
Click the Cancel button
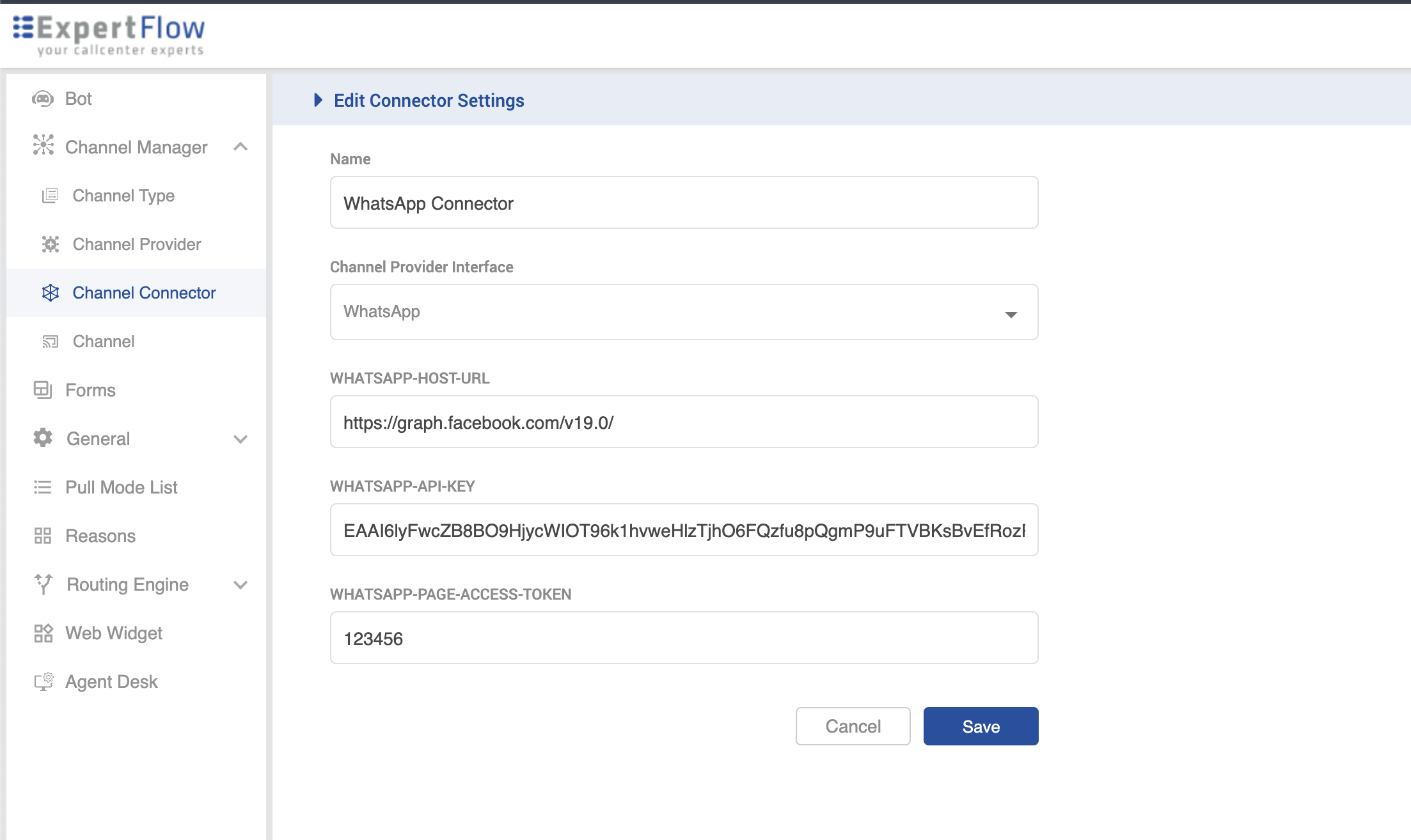coord(853,726)
